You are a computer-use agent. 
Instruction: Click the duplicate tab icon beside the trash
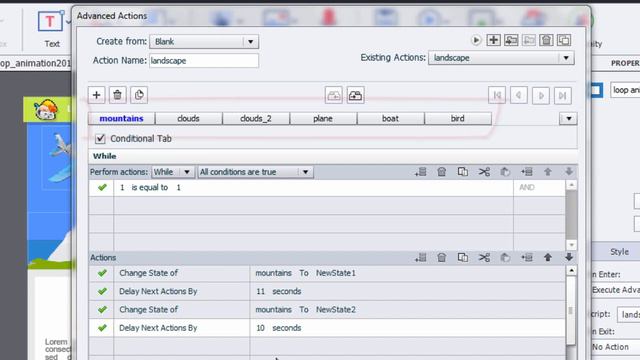click(139, 95)
